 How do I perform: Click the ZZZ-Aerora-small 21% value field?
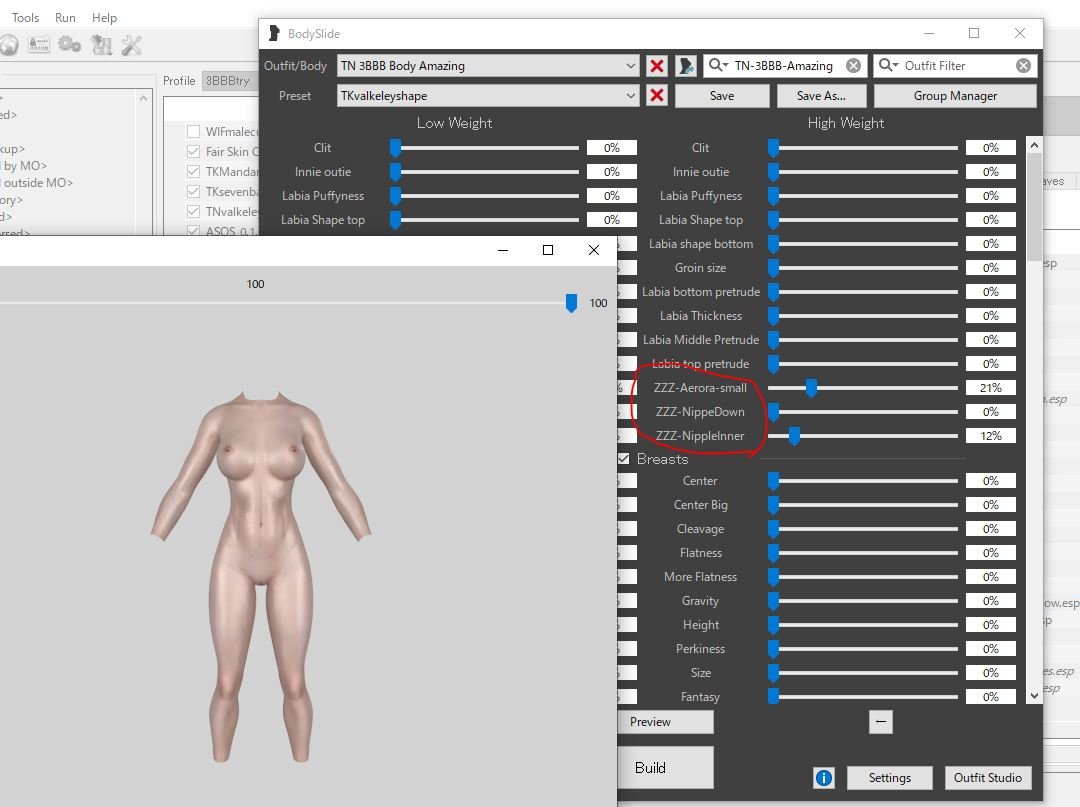[x=990, y=388]
